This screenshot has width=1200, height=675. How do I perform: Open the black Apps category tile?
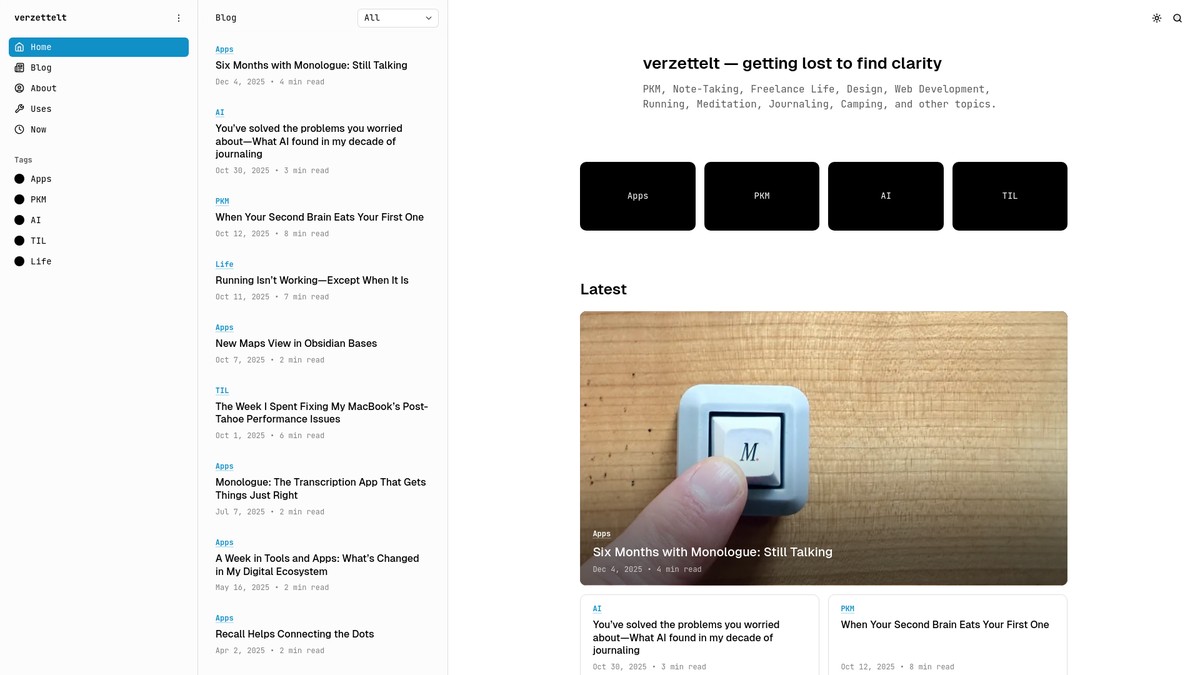[638, 196]
